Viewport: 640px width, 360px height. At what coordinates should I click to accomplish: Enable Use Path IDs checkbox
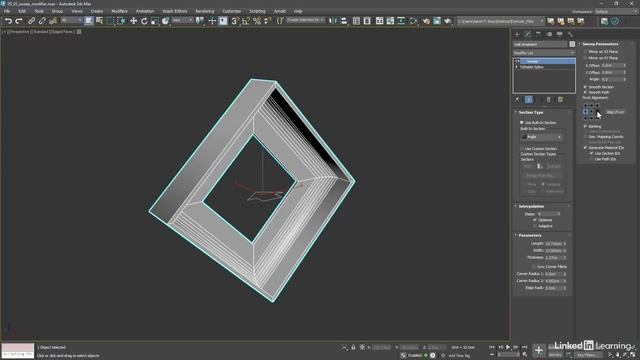point(591,159)
